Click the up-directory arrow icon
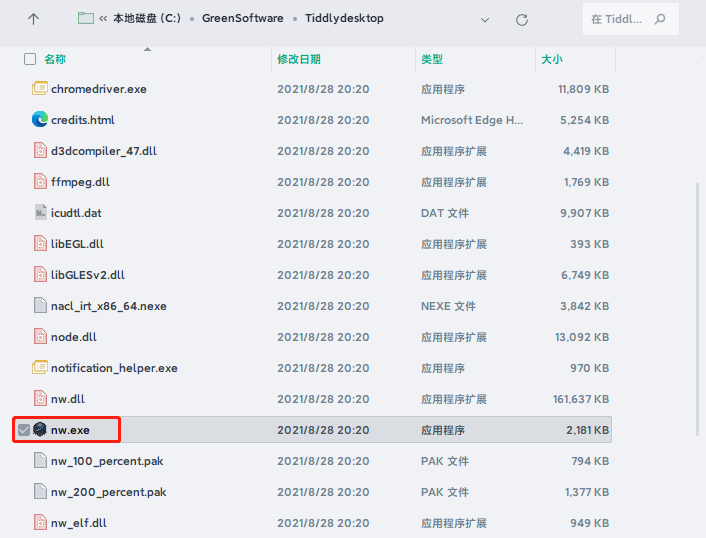Screen dimensions: 706x538 pyautogui.click(x=33, y=19)
